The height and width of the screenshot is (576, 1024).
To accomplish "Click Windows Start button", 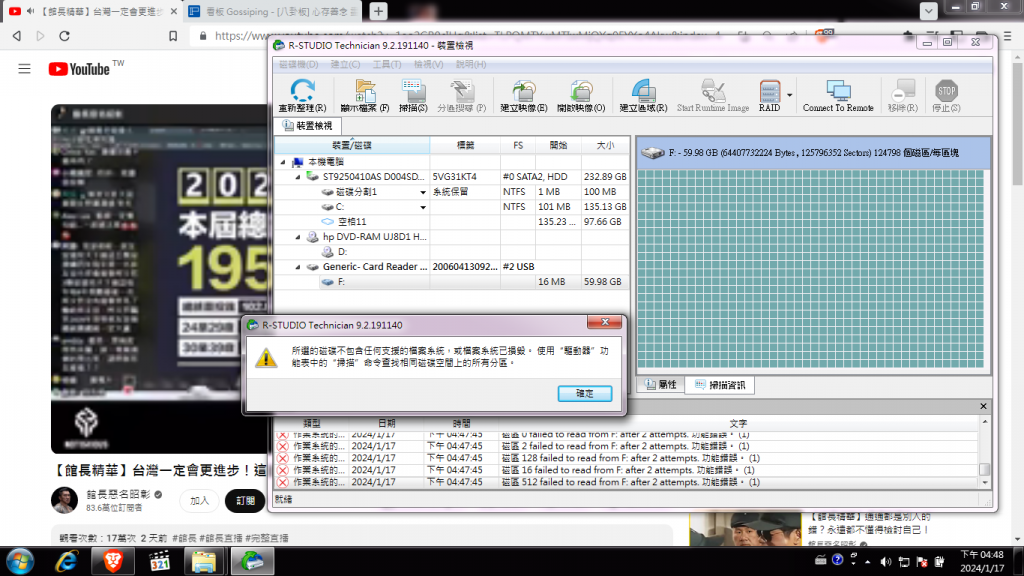I will coord(20,561).
